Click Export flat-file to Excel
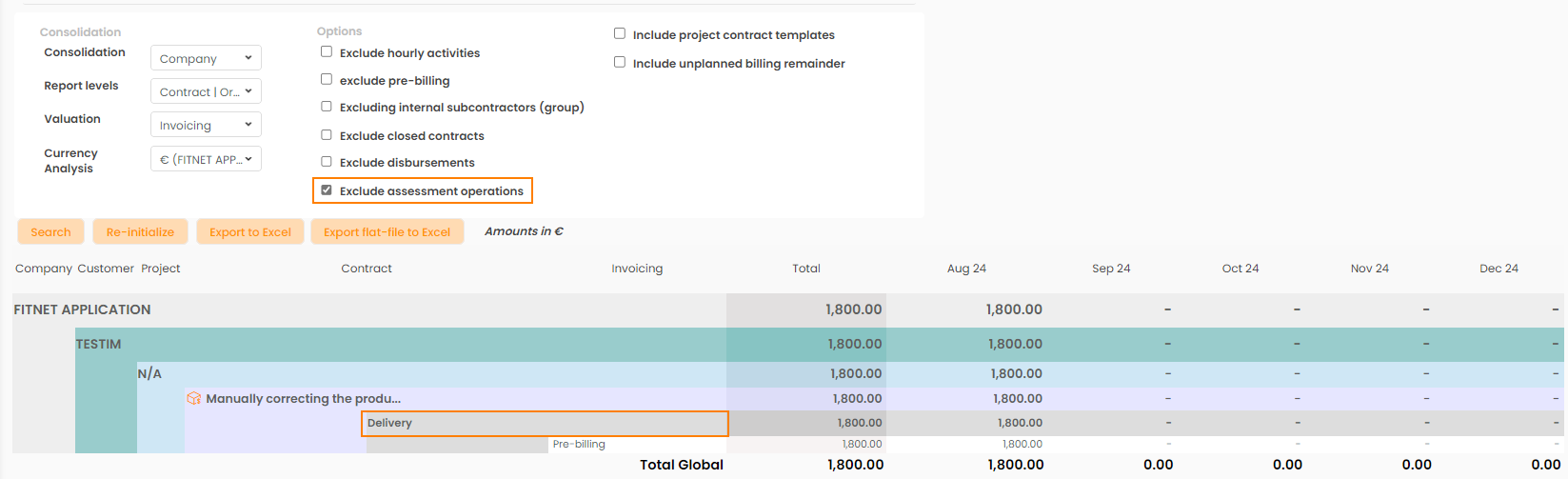Screen dimensions: 1568x479 387,231
